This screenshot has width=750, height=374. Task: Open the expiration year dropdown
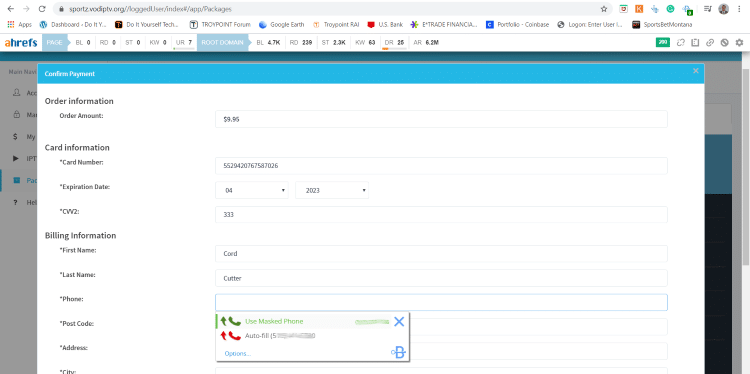(332, 190)
